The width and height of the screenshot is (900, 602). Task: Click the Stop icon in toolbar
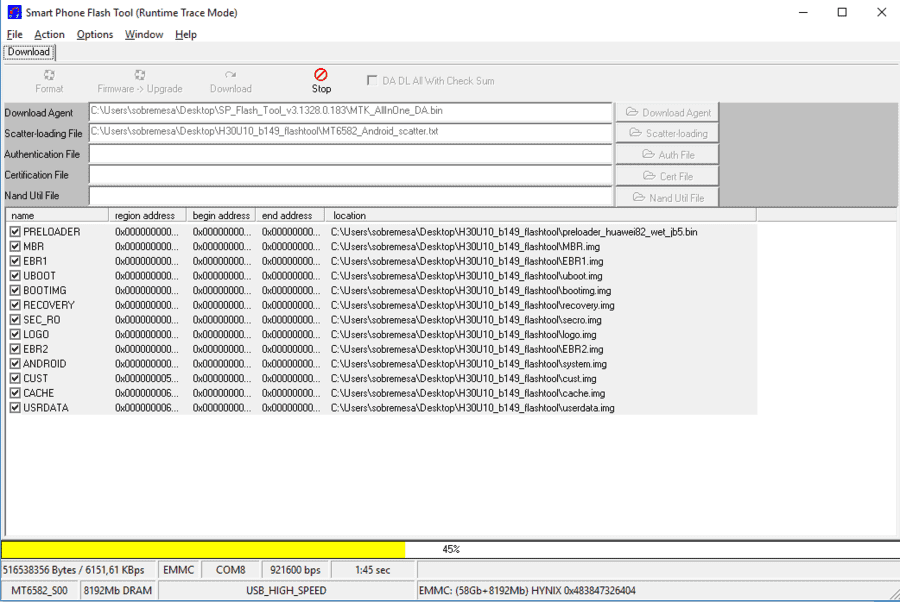tap(321, 75)
